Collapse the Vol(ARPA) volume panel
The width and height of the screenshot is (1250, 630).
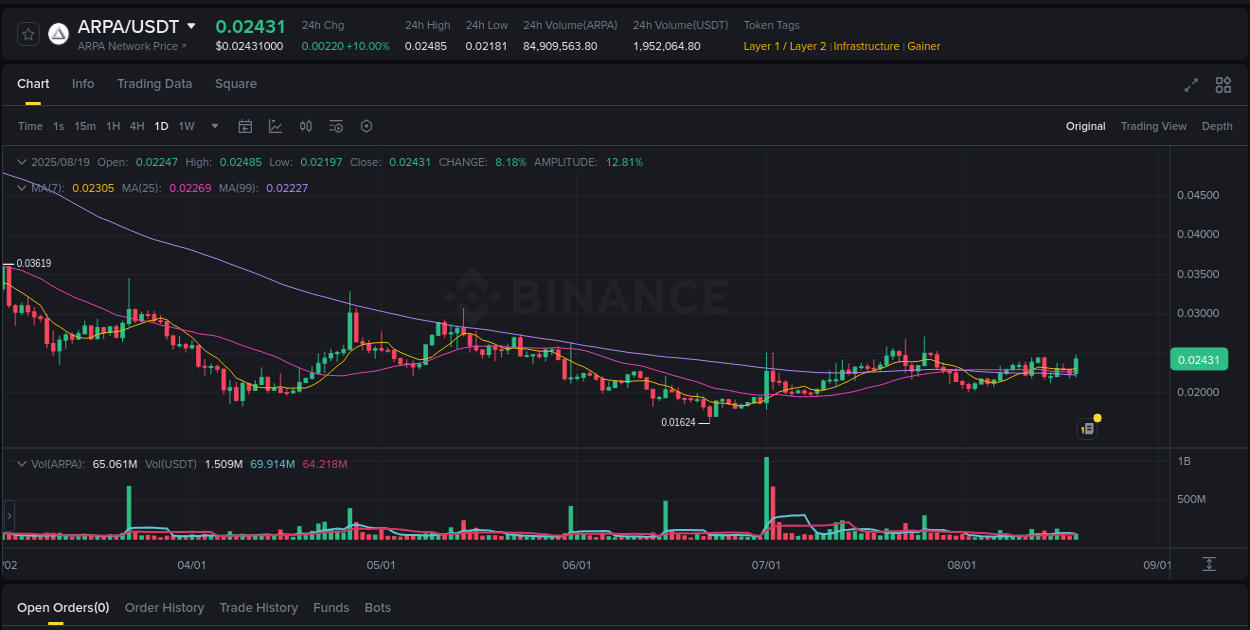click(21, 463)
